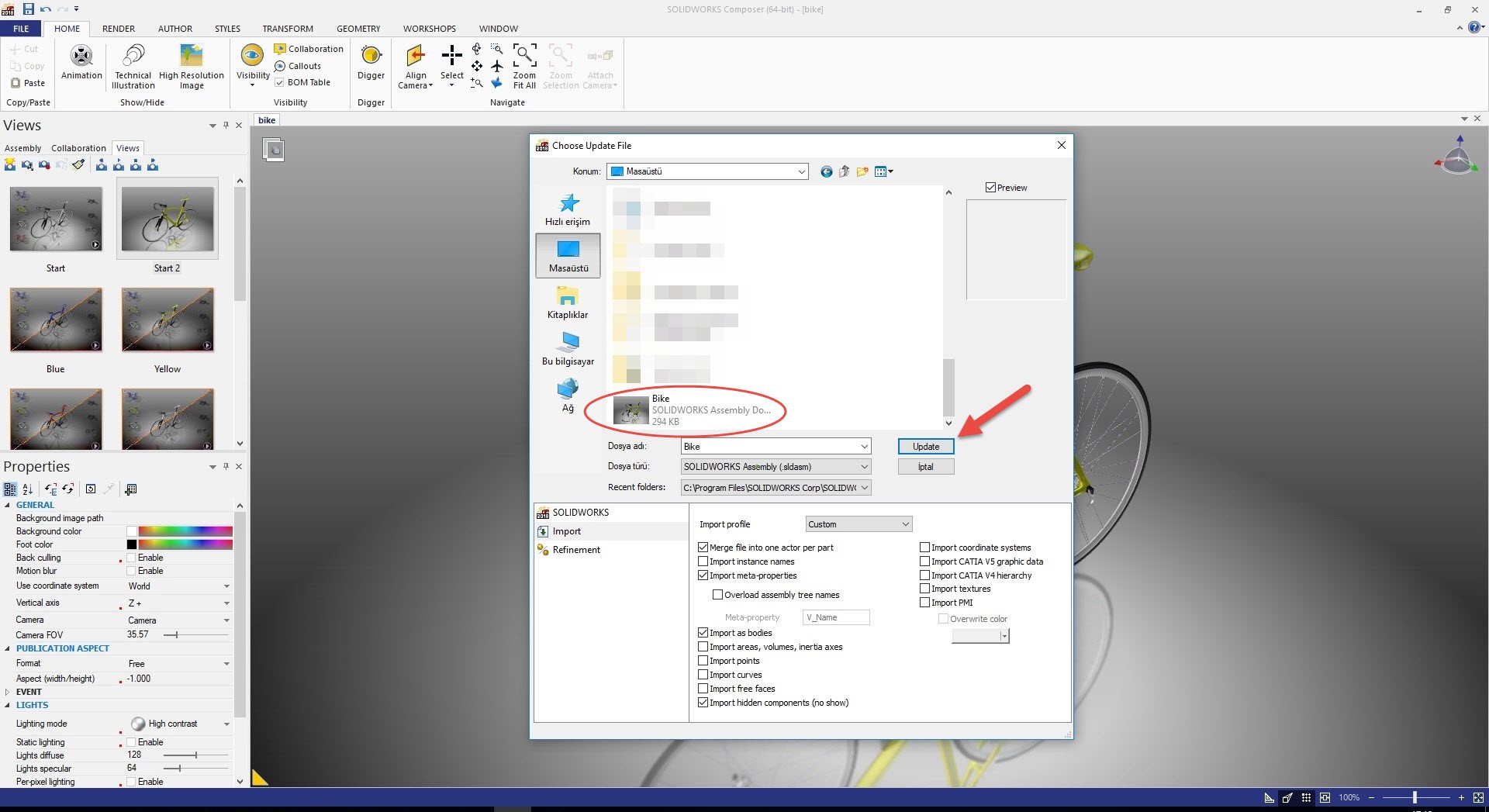Click the Update button
1489x812 pixels.
point(925,447)
